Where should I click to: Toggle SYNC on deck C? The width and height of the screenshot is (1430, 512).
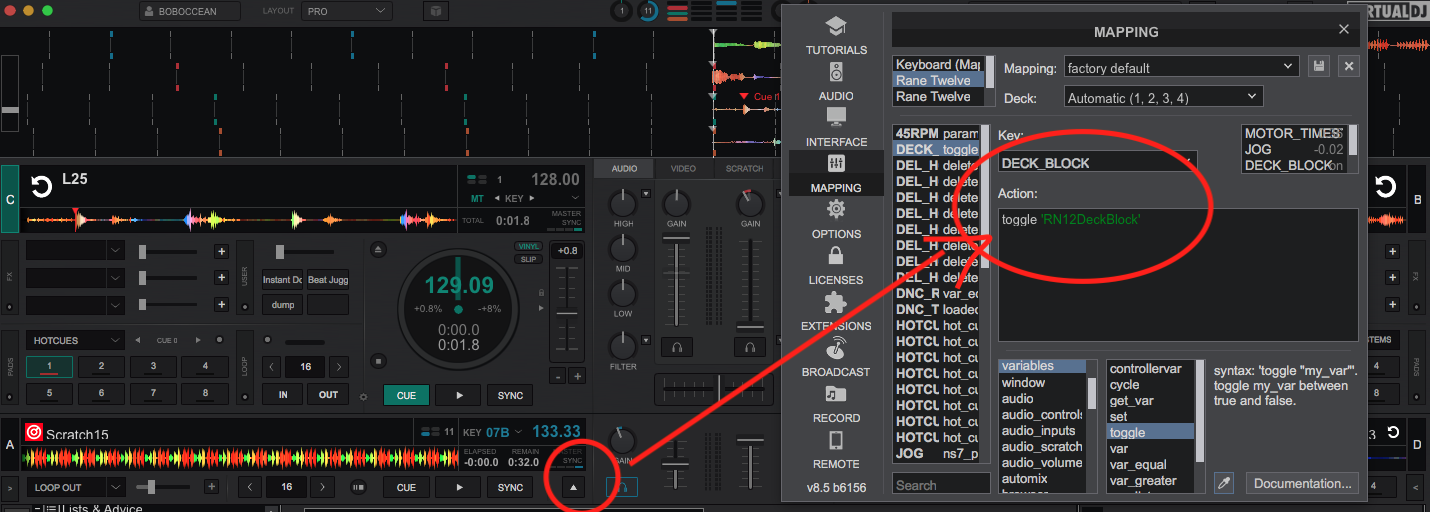[510, 395]
